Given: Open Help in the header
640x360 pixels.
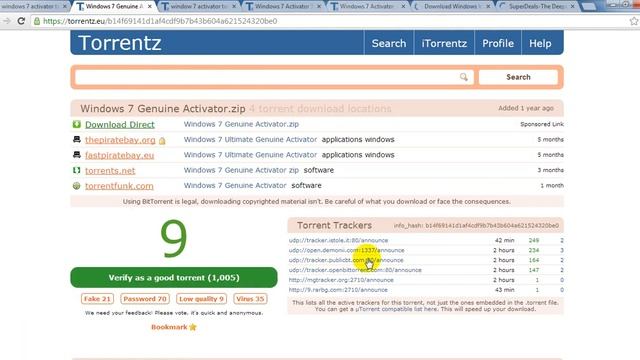Looking at the screenshot, I should pyautogui.click(x=540, y=43).
